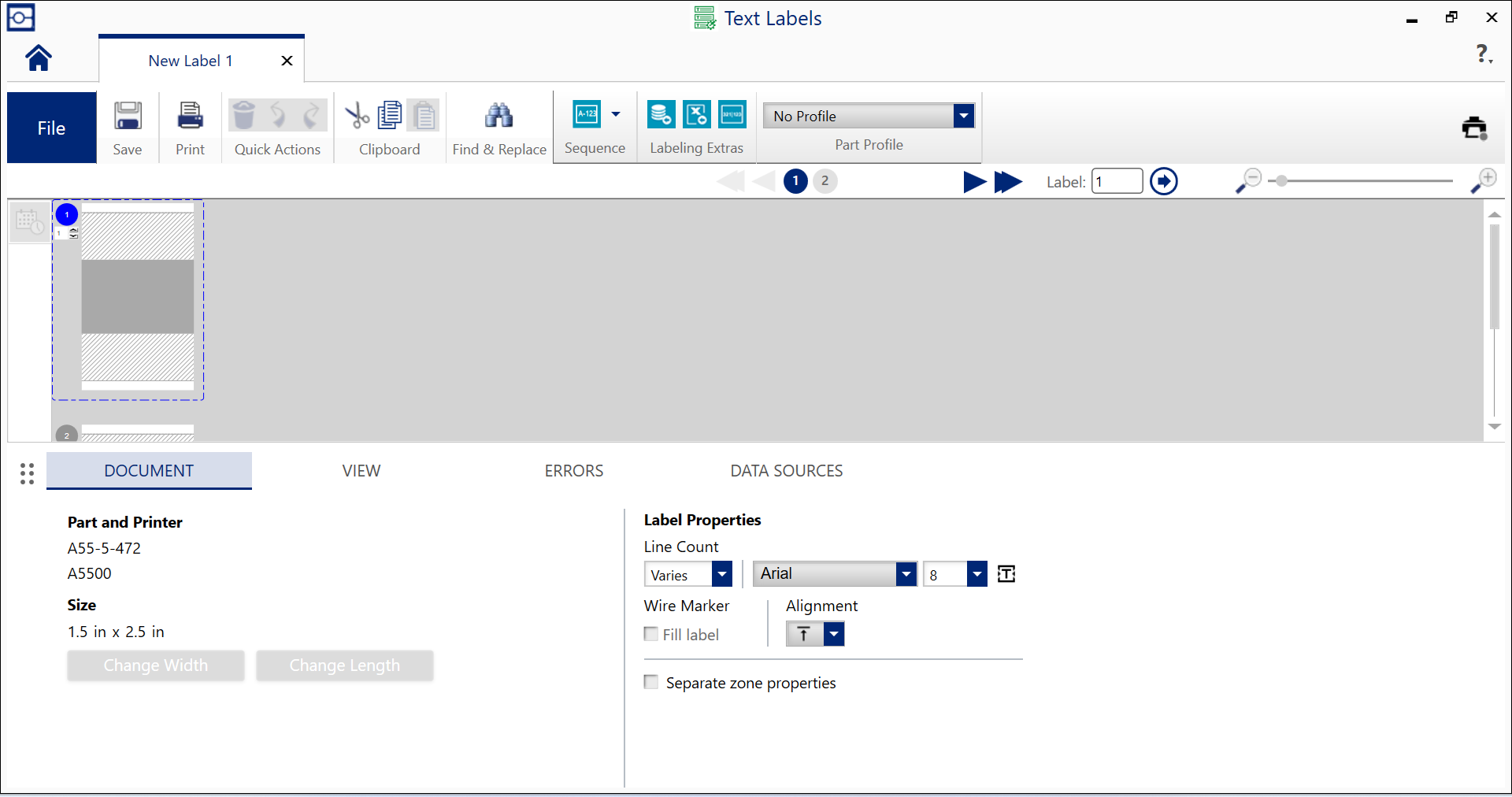Click the Delete trash icon in Quick Actions

(244, 116)
